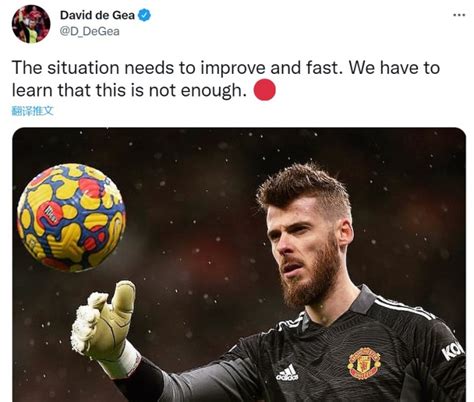Viewport: 474px width, 402px height.
Task: Click the white sponsor lettering on sleeve
Action: pos(452,350)
